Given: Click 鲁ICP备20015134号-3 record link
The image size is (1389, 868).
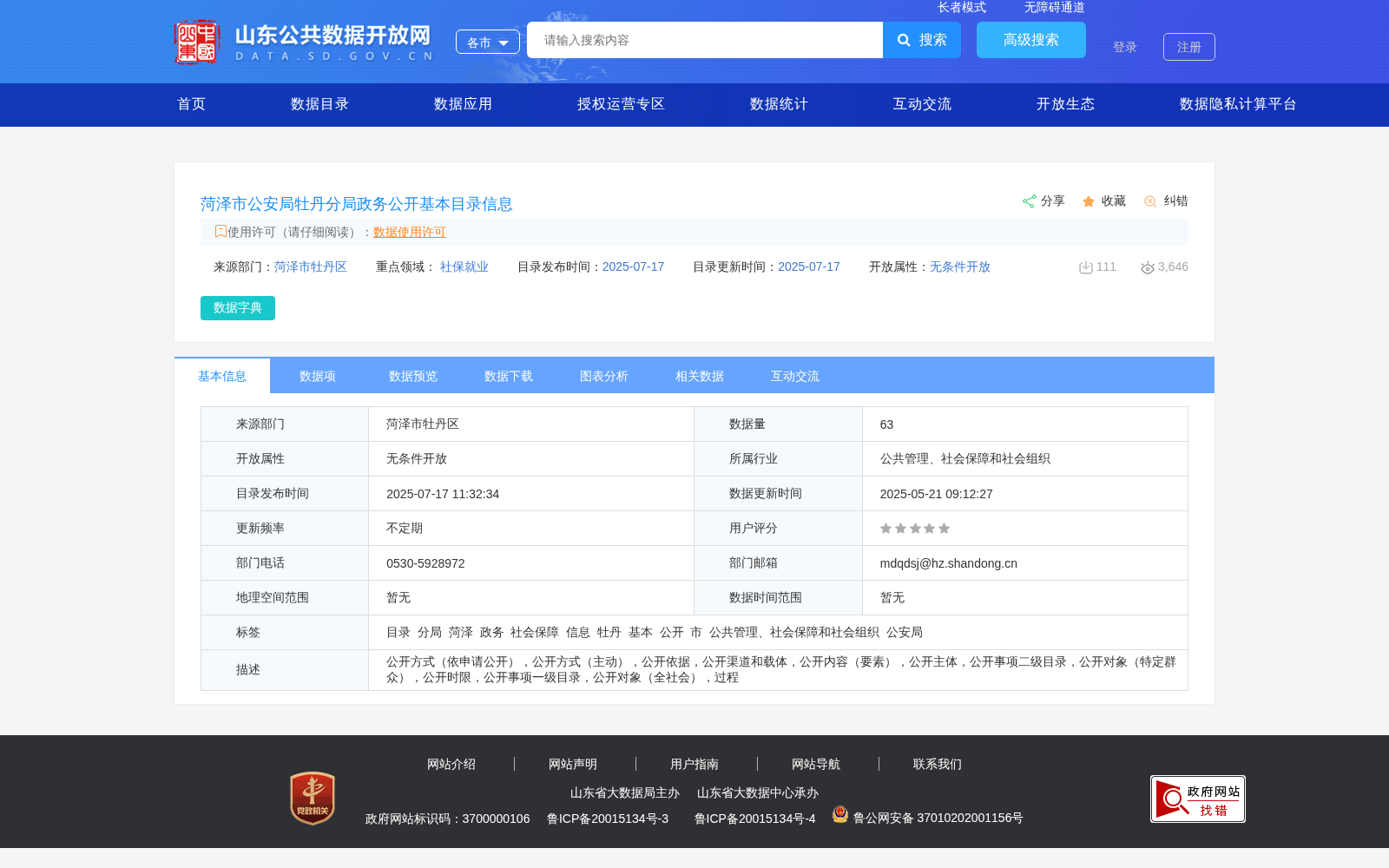Looking at the screenshot, I should (x=608, y=819).
